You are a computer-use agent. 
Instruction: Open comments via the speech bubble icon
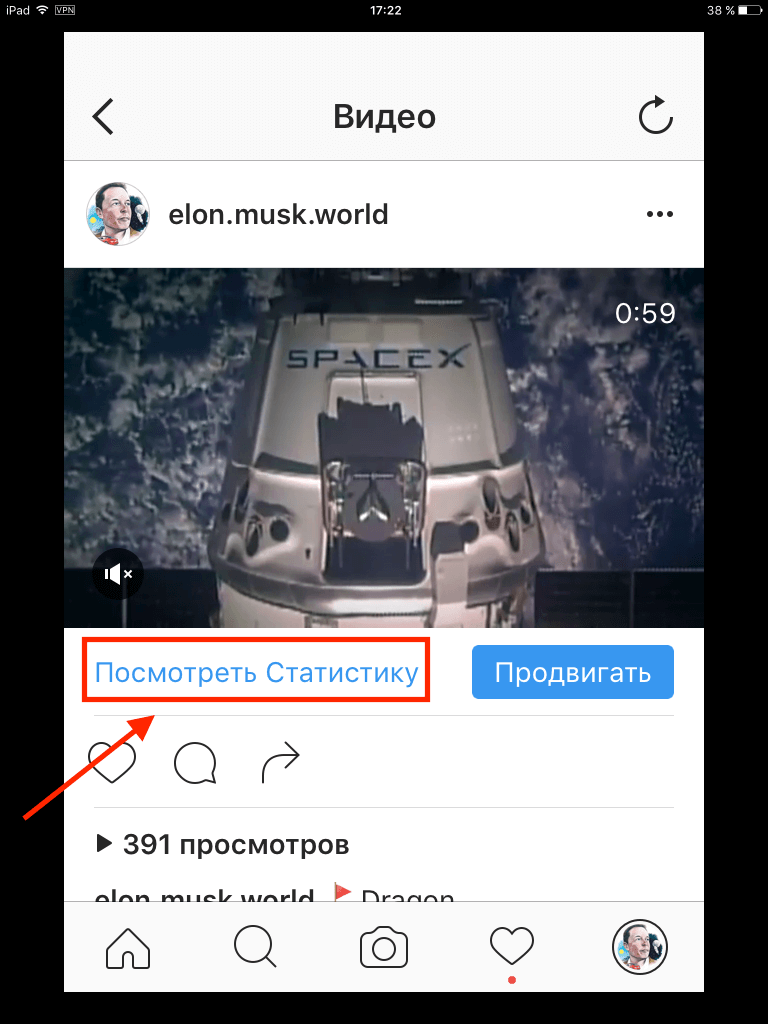click(195, 763)
